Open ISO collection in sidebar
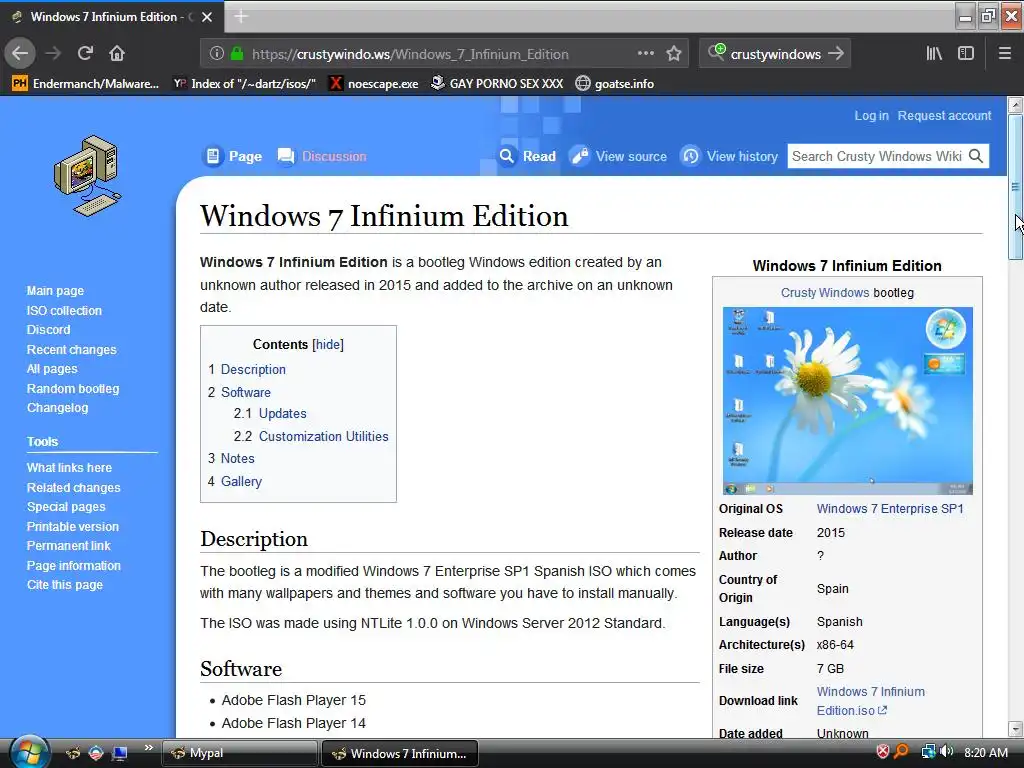Viewport: 1024px width, 768px height. [64, 311]
